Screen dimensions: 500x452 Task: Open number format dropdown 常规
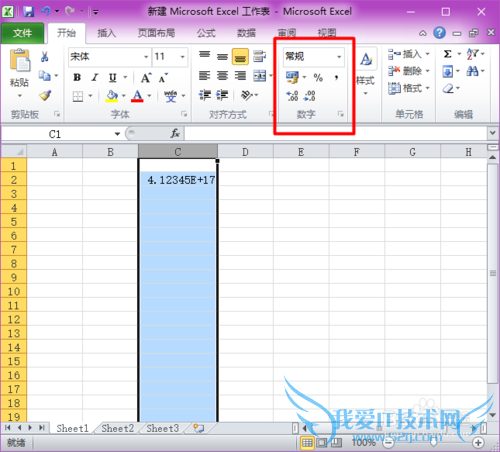[339, 57]
